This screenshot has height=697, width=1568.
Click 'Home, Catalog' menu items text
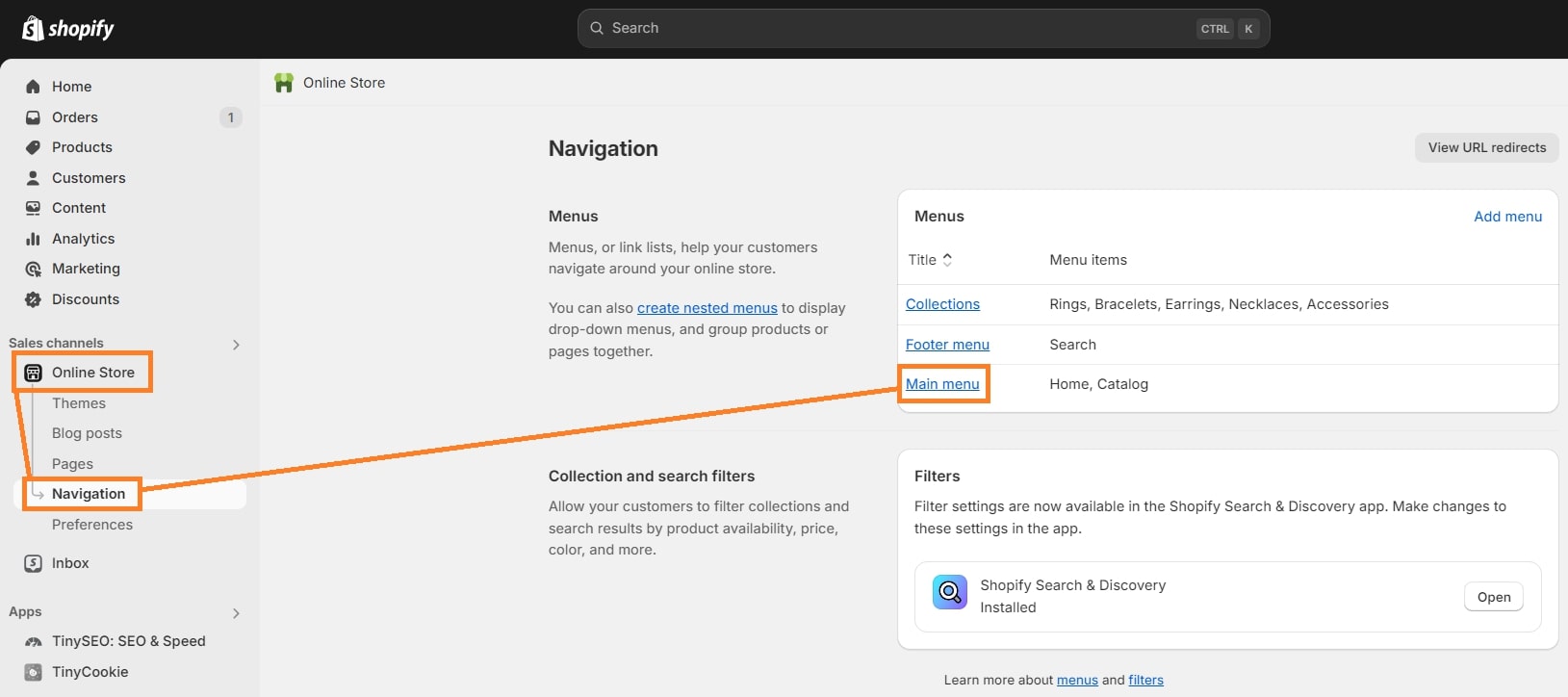1098,384
